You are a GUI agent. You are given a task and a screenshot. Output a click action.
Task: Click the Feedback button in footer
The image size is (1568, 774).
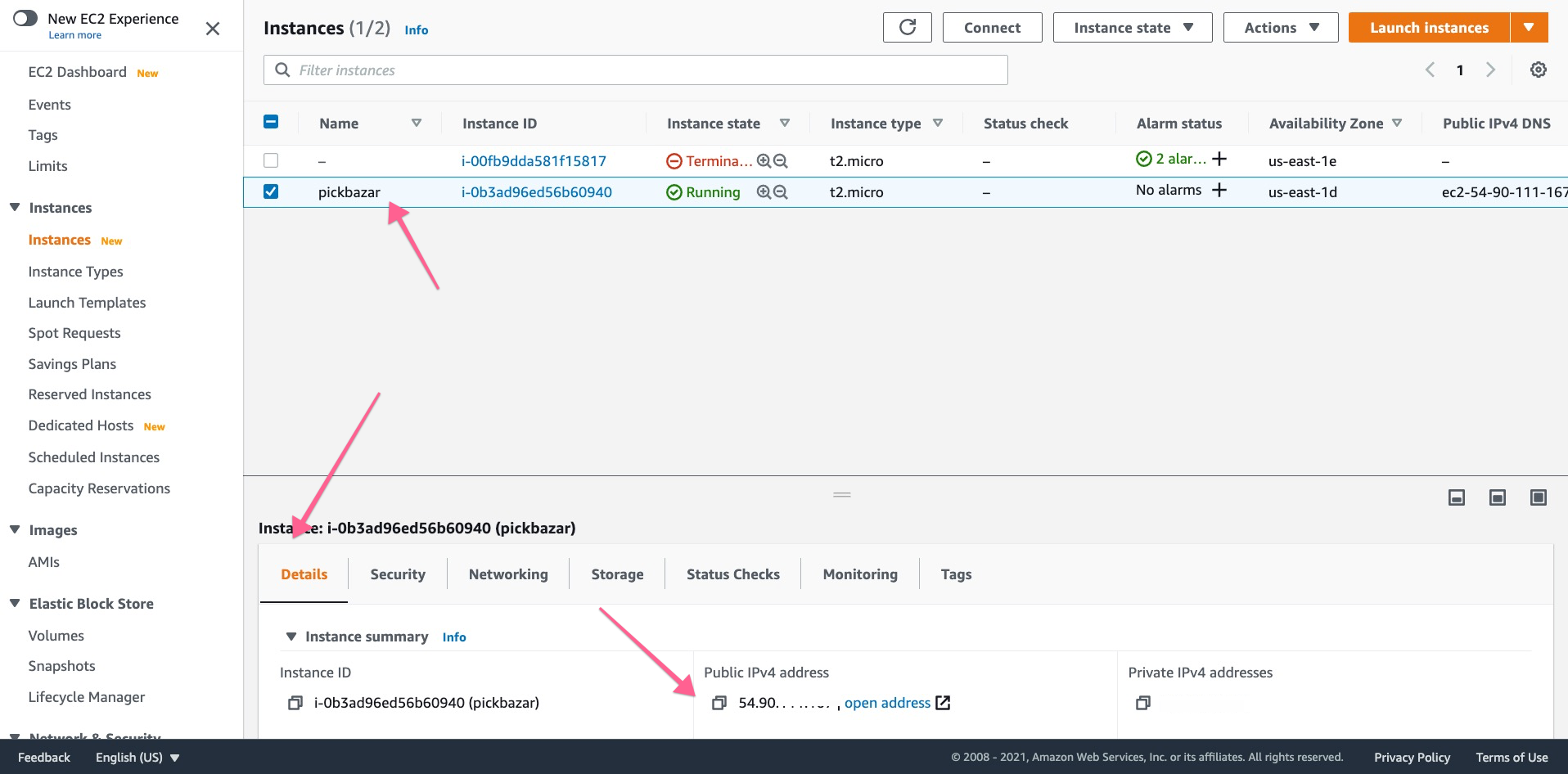(x=44, y=758)
